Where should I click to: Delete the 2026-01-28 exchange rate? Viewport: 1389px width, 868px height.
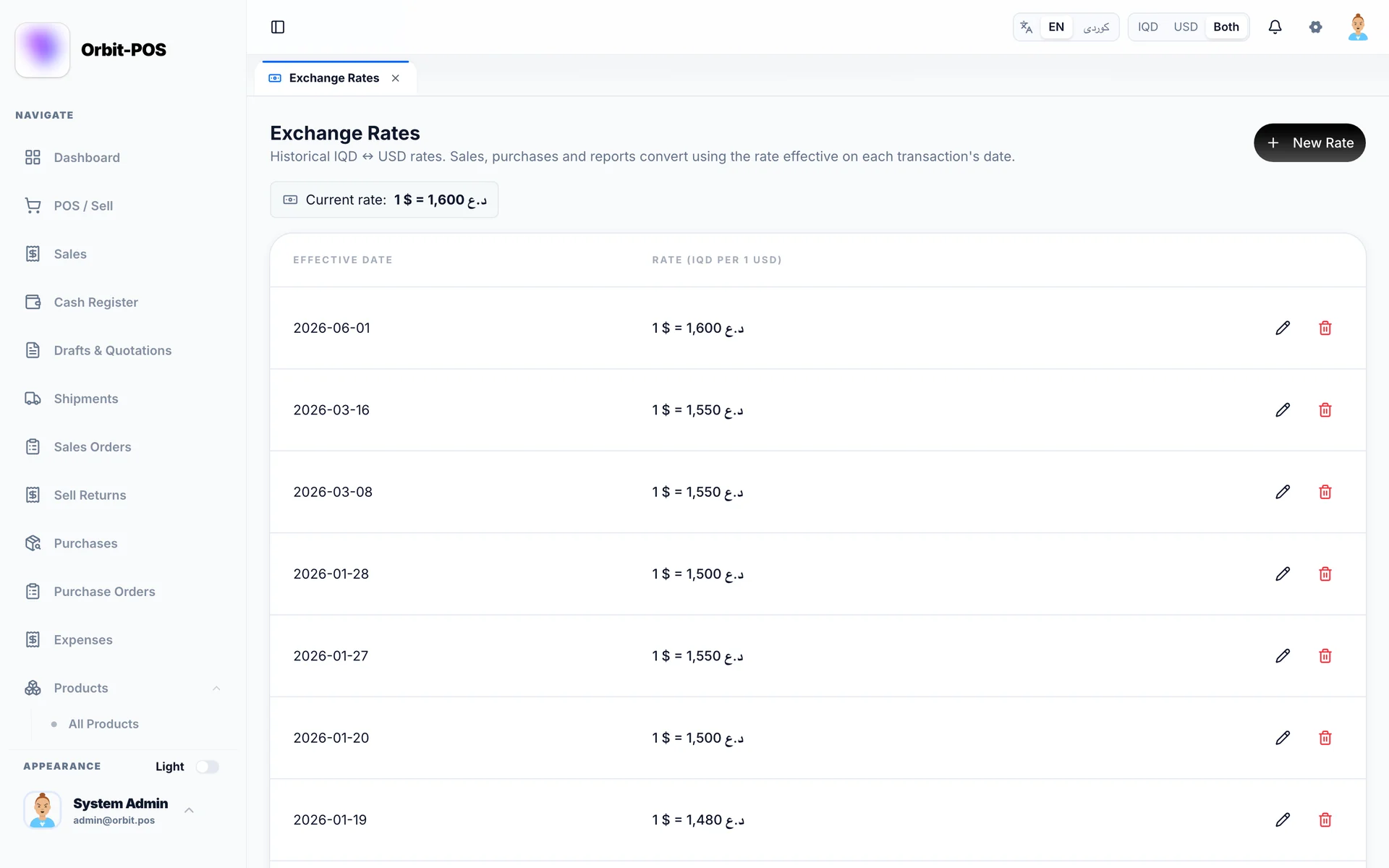[1325, 574]
